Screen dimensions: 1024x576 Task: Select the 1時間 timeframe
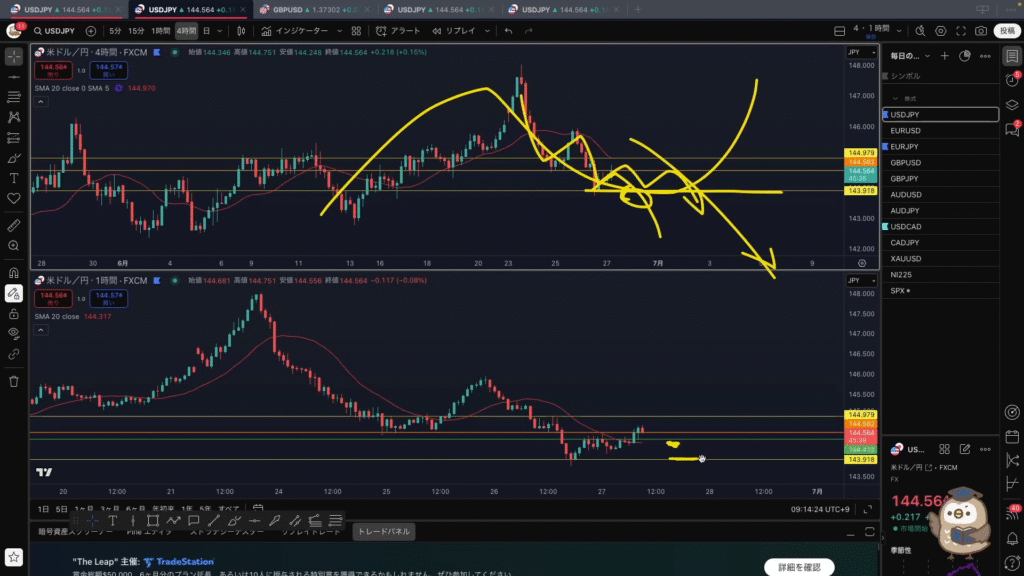point(161,31)
